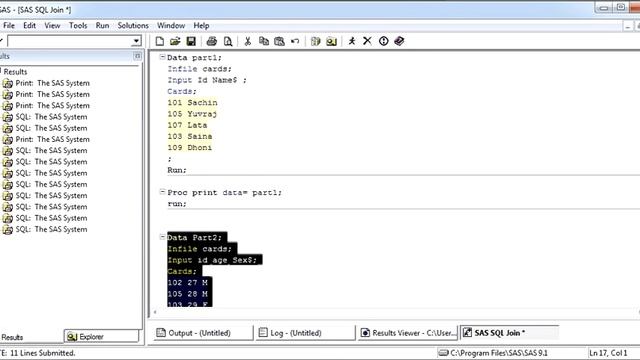The image size is (640, 360).
Task: Select the last SQL: The SAS System entry
Action: 51,229
